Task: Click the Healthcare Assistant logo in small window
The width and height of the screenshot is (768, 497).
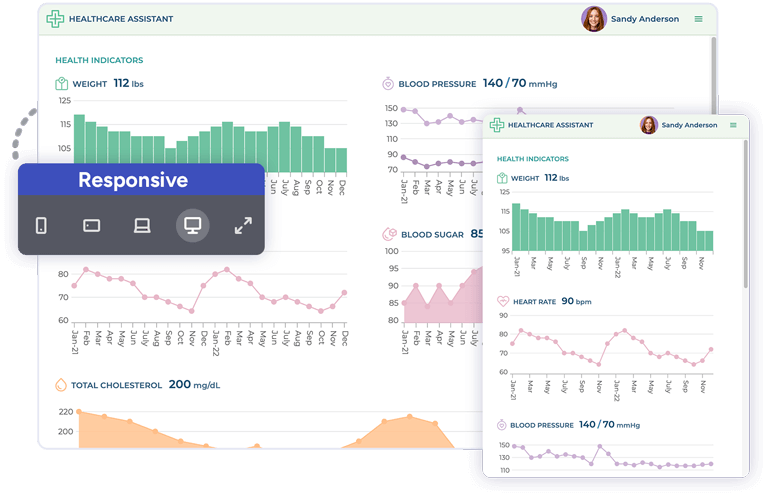Action: [x=496, y=125]
